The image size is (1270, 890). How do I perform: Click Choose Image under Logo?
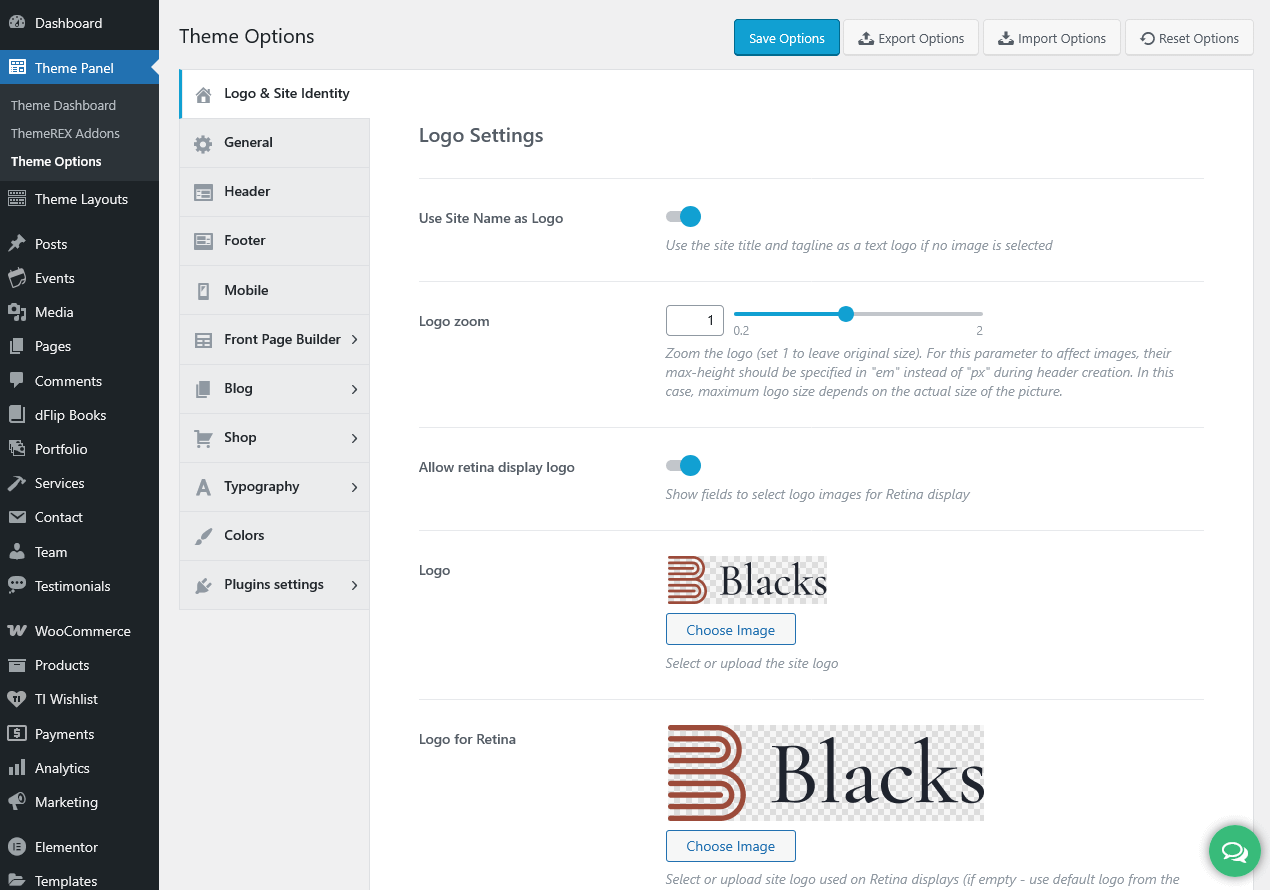[731, 630]
